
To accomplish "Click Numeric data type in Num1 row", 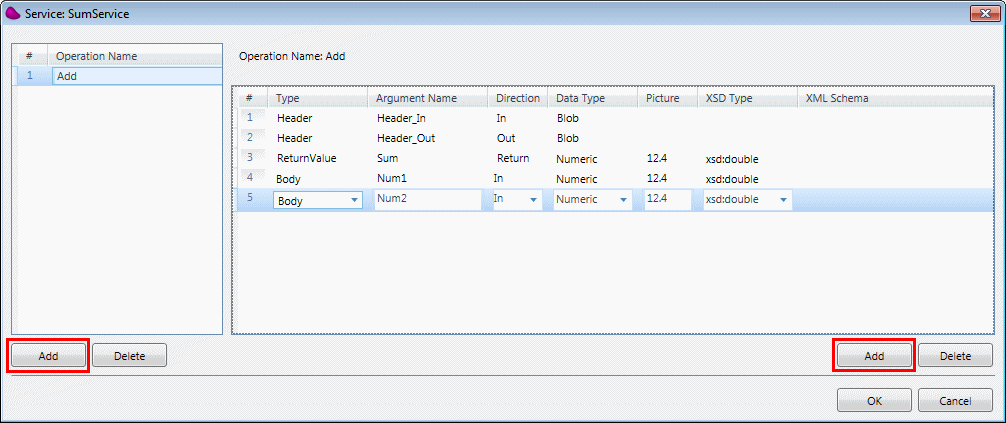I will pos(576,179).
